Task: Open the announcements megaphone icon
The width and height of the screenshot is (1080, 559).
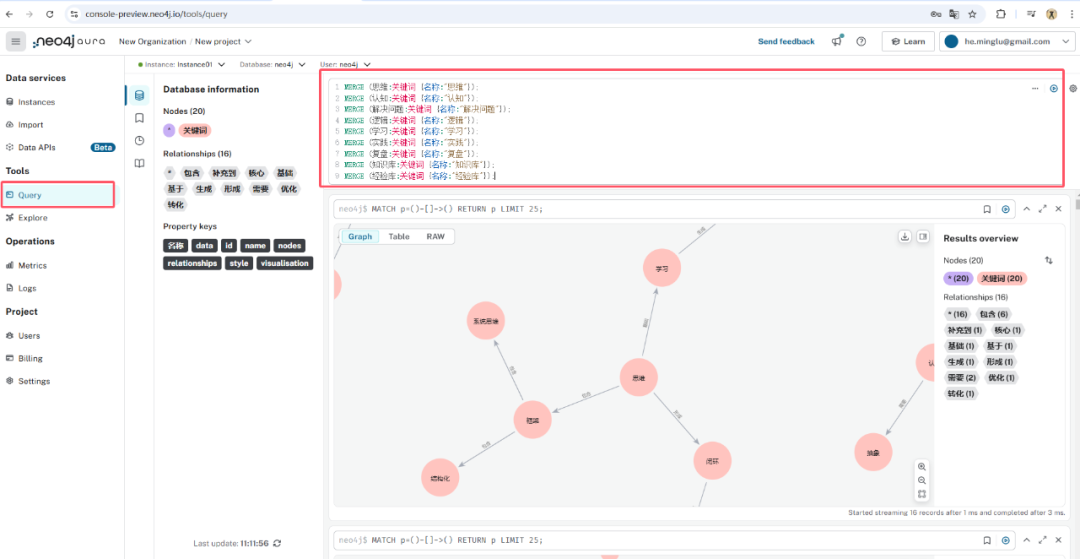Action: pyautogui.click(x=837, y=41)
